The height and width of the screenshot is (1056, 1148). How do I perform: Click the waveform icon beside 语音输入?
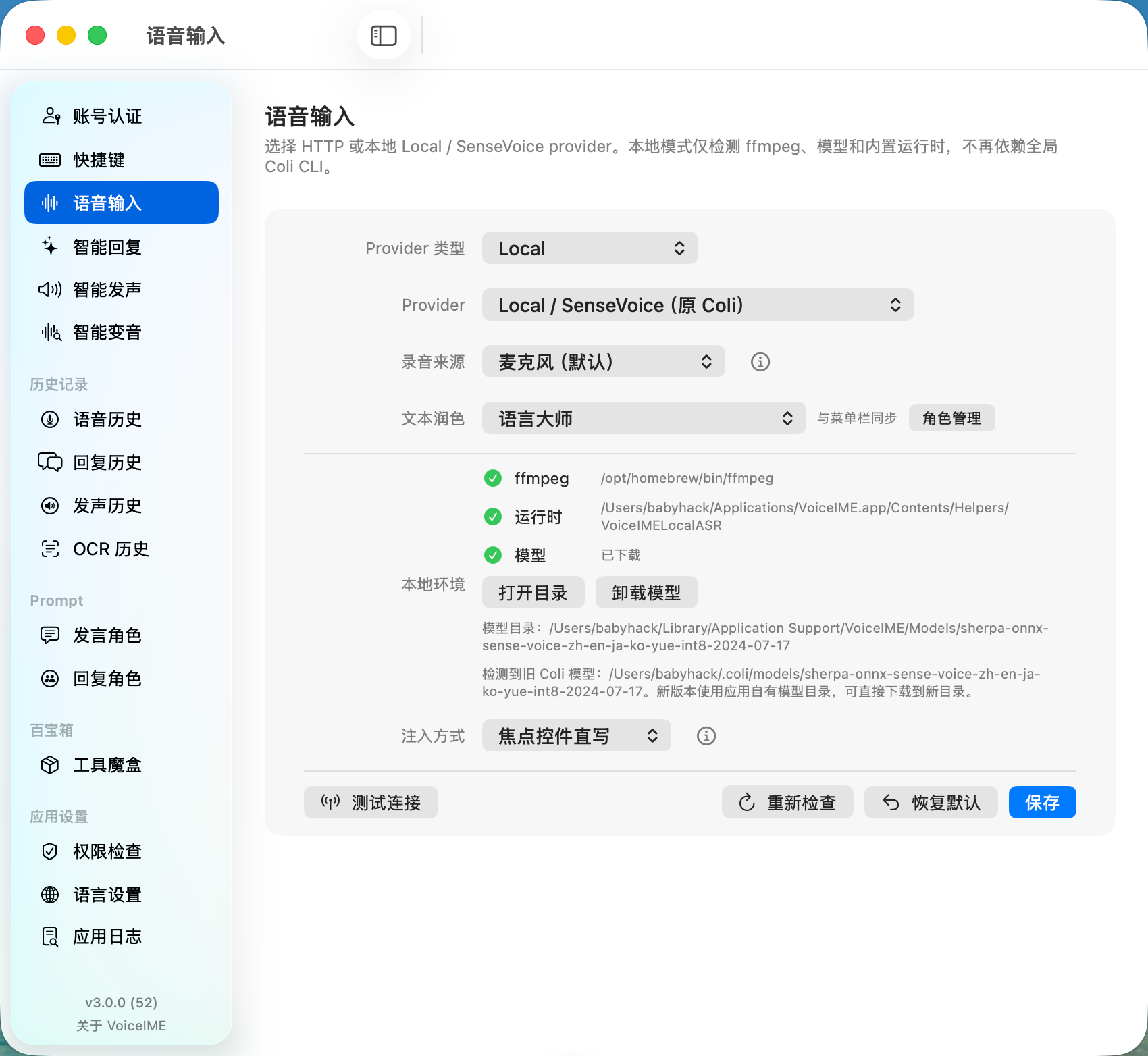point(50,203)
